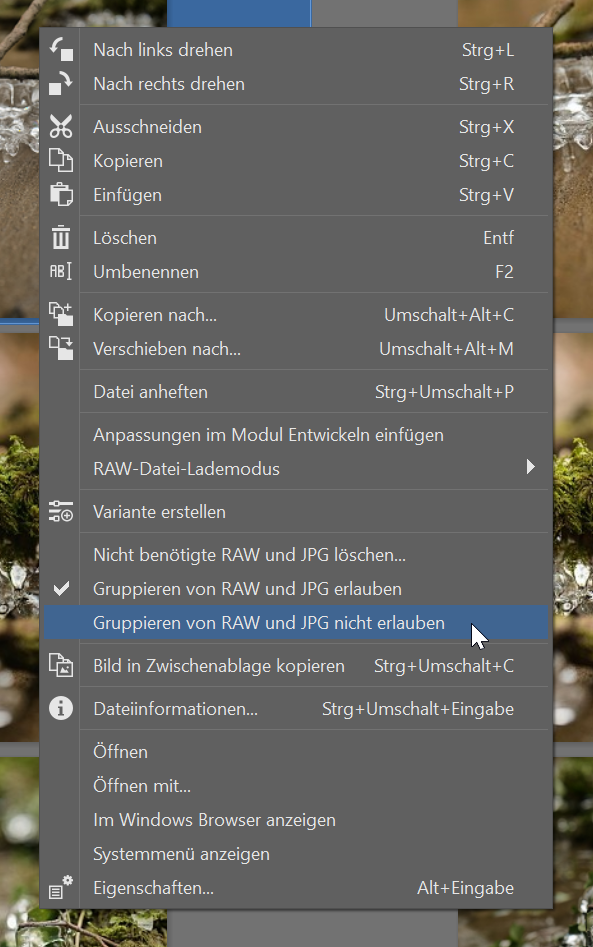Open the Öffnen mit dialog
Image resolution: width=593 pixels, height=947 pixels.
pos(139,785)
